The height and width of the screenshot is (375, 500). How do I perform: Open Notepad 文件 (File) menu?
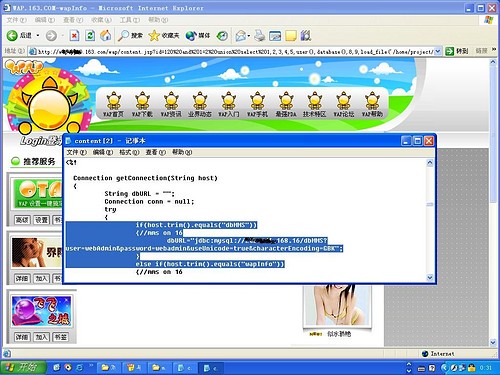point(76,152)
